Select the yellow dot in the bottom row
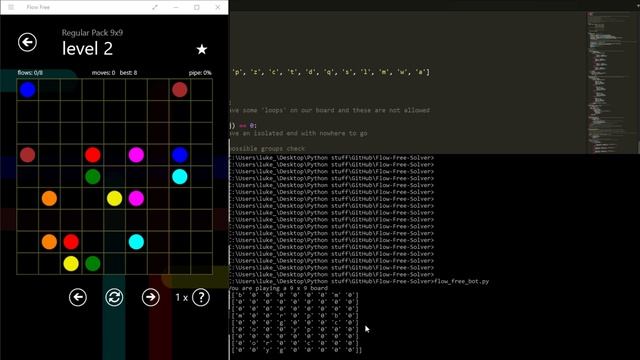Viewport: 640px width, 360px height. 71,264
